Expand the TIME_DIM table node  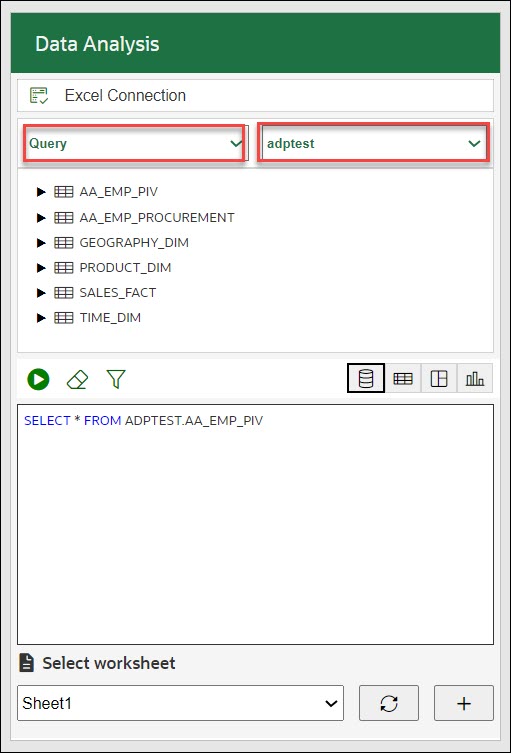tap(41, 317)
